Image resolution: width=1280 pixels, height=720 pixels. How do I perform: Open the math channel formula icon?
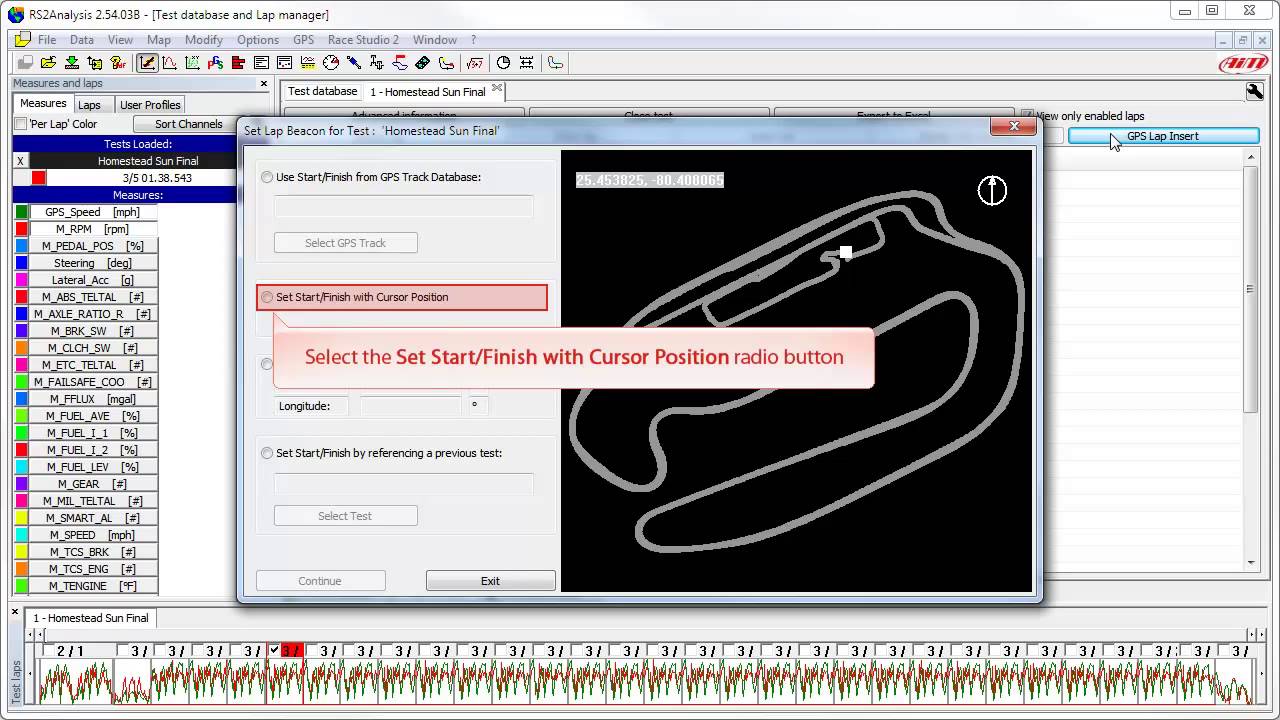(475, 63)
